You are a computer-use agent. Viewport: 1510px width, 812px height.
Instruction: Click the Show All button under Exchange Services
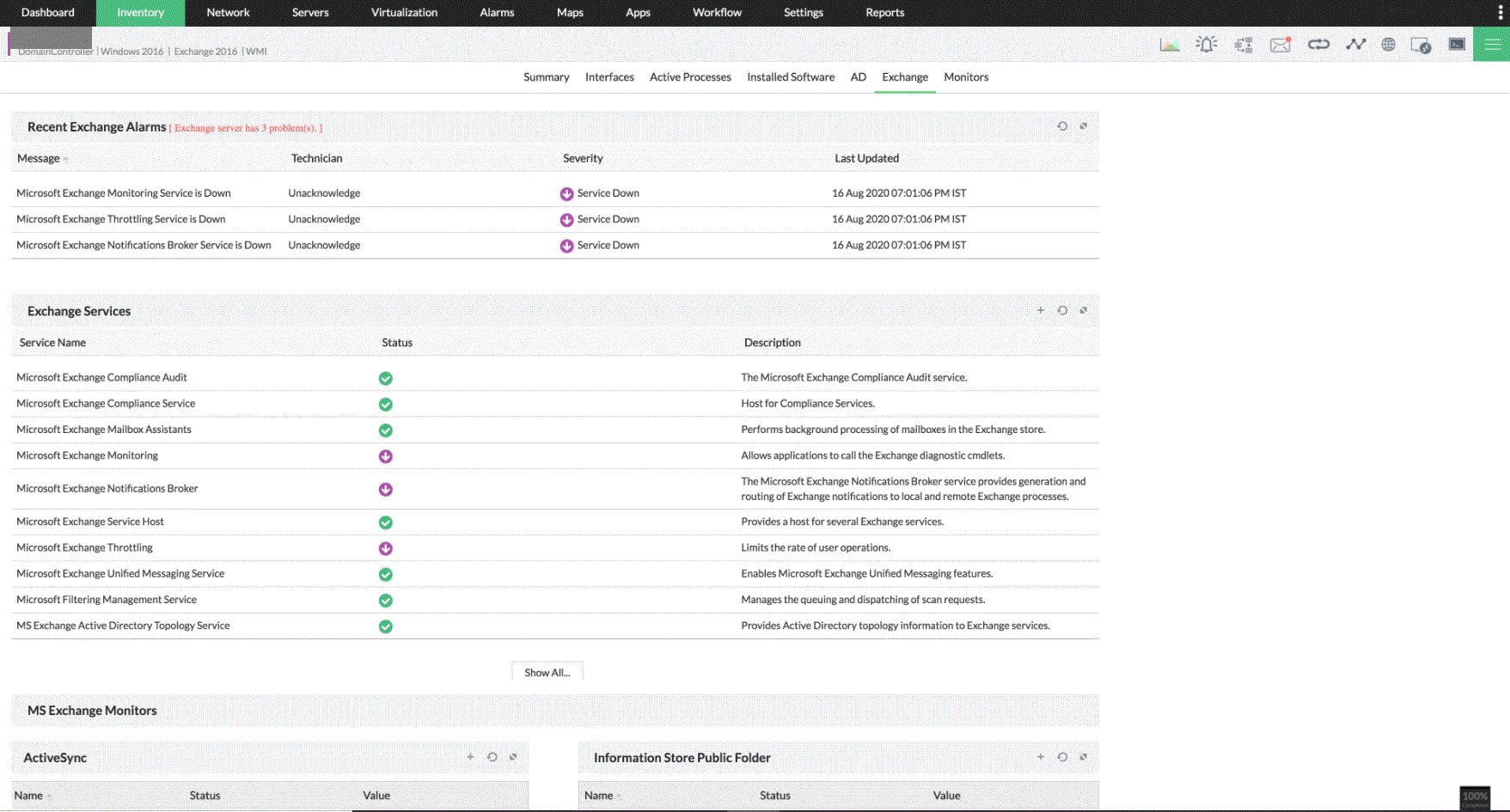547,671
